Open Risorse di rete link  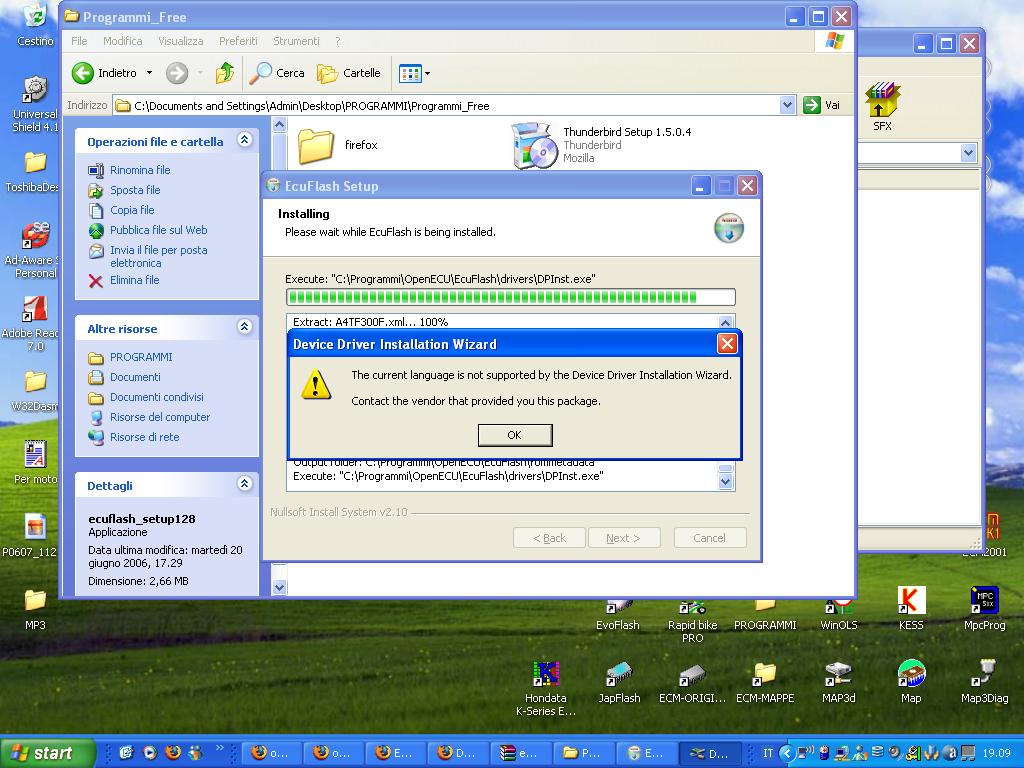[144, 437]
